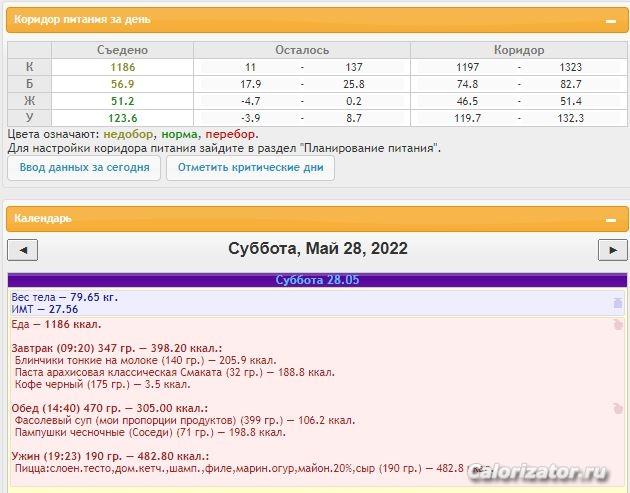This screenshot has height=493, width=630.
Task: Open 'Ввод данных за сегодня'
Action: click(84, 168)
